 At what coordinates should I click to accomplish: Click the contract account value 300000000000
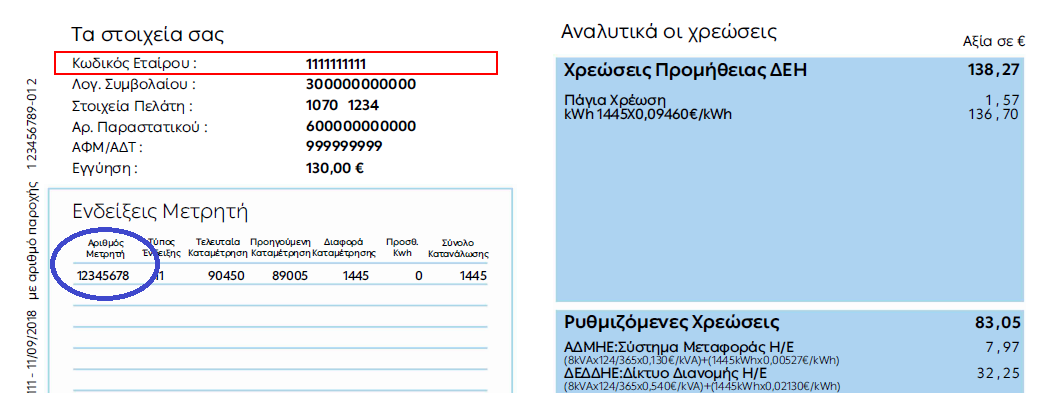[x=361, y=85]
